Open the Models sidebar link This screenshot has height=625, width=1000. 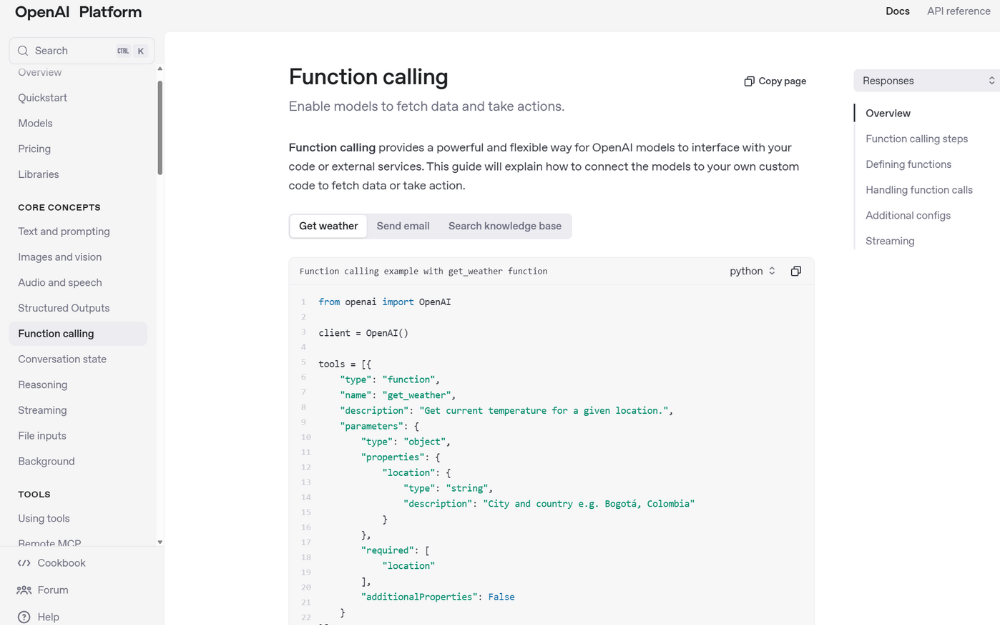coord(35,123)
